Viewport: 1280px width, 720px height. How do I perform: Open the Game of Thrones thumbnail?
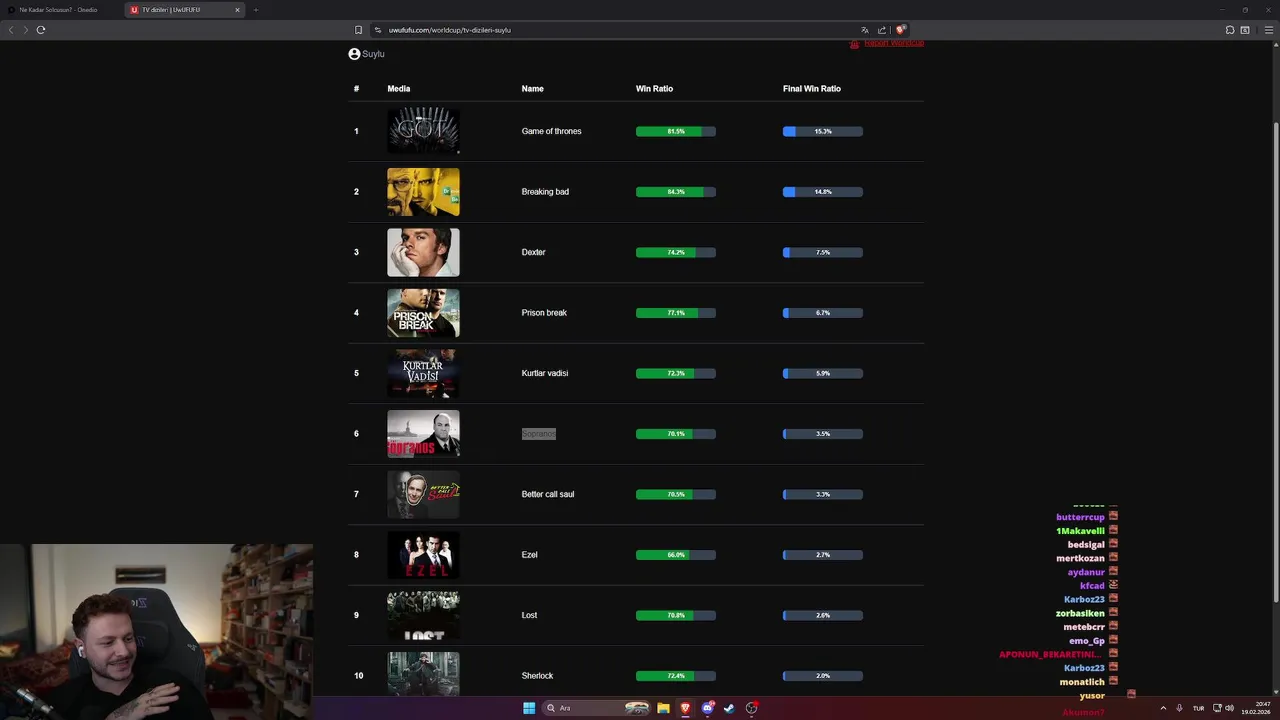[423, 131]
